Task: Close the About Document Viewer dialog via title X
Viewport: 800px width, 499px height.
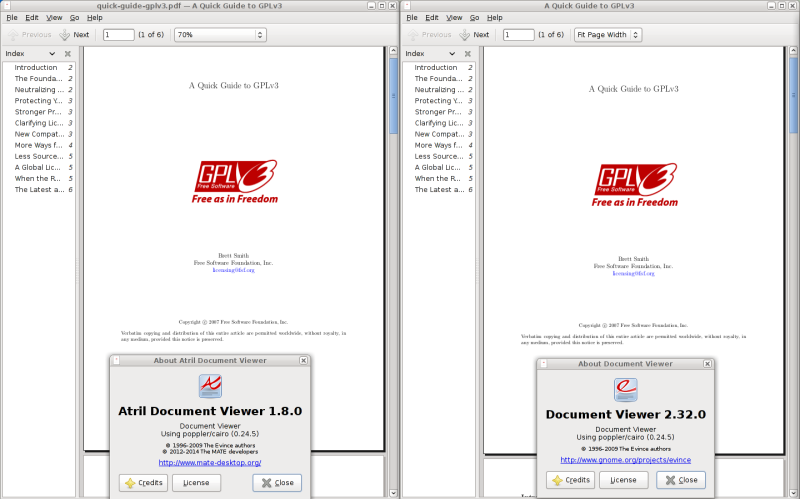Action: coord(707,364)
